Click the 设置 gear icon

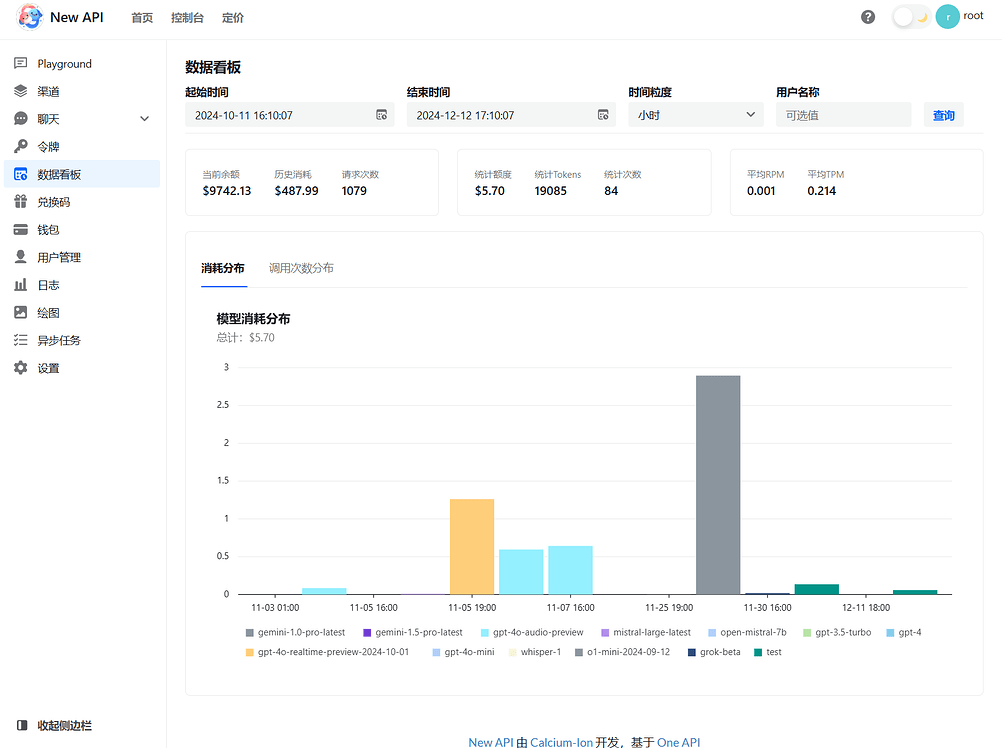pyautogui.click(x=20, y=368)
